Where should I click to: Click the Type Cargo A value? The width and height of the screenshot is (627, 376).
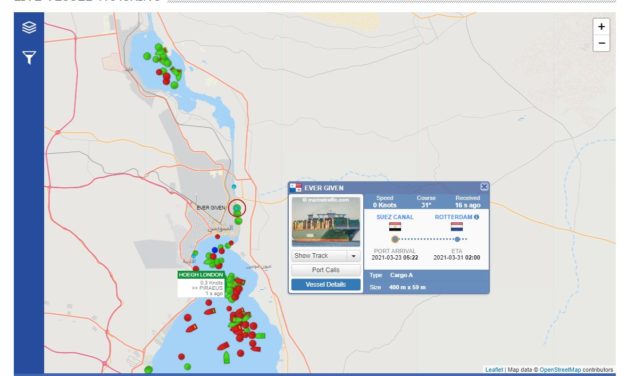[x=401, y=275]
